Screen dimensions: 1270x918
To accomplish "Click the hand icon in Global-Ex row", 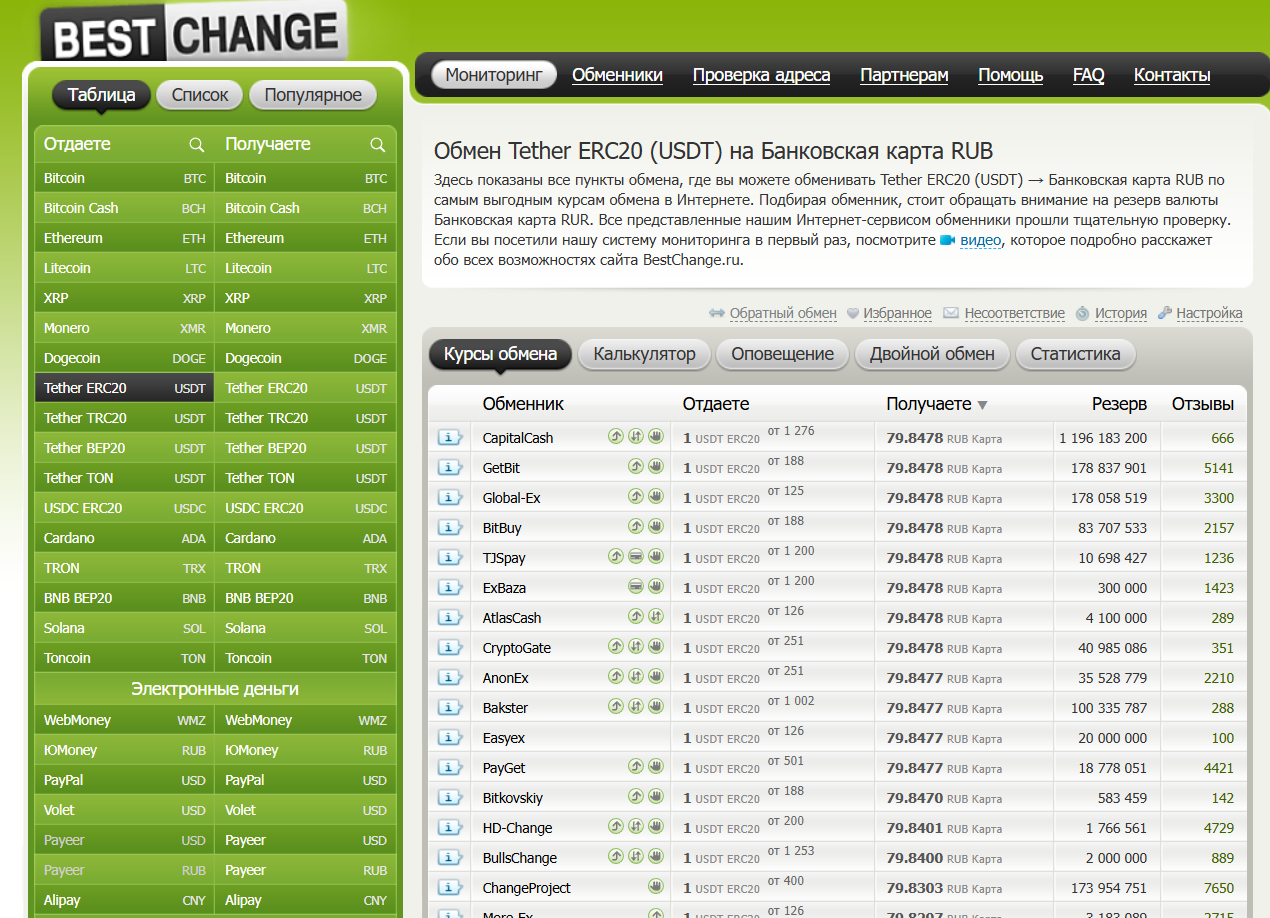I will click(656, 496).
